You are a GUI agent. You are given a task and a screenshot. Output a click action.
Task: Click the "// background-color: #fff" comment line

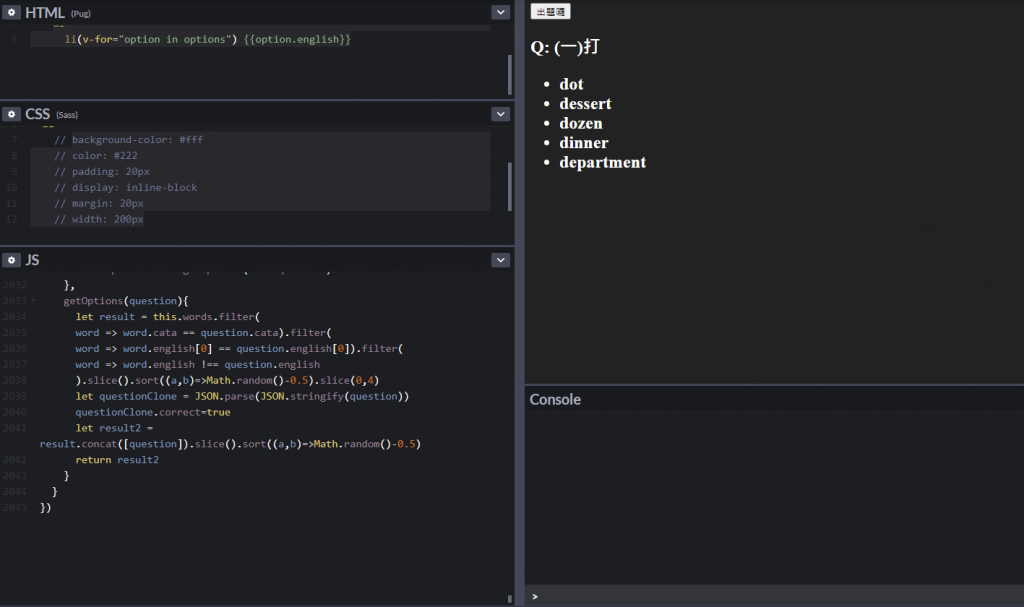(129, 140)
